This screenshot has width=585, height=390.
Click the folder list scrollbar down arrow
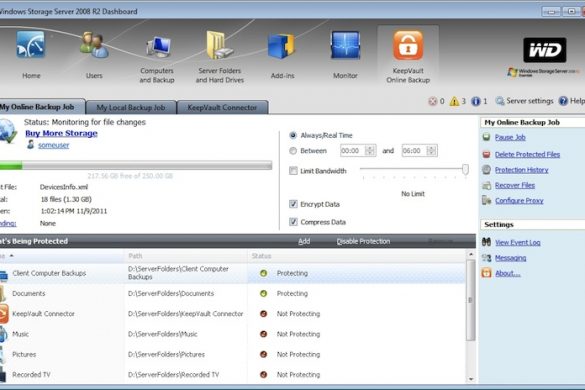pyautogui.click(x=471, y=378)
